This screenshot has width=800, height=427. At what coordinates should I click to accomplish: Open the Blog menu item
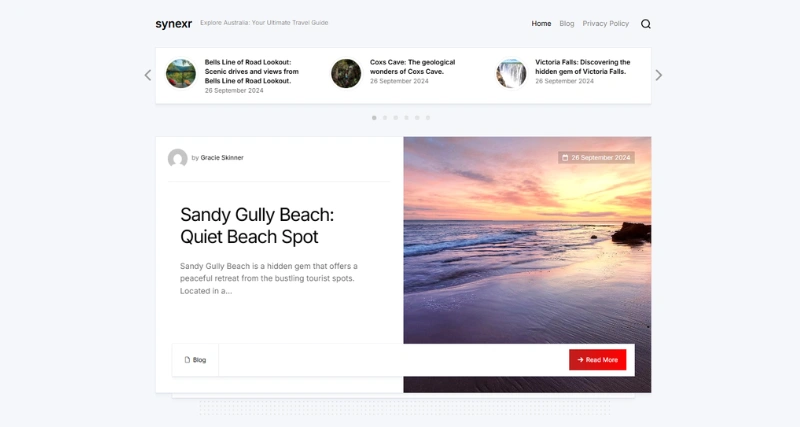(566, 23)
